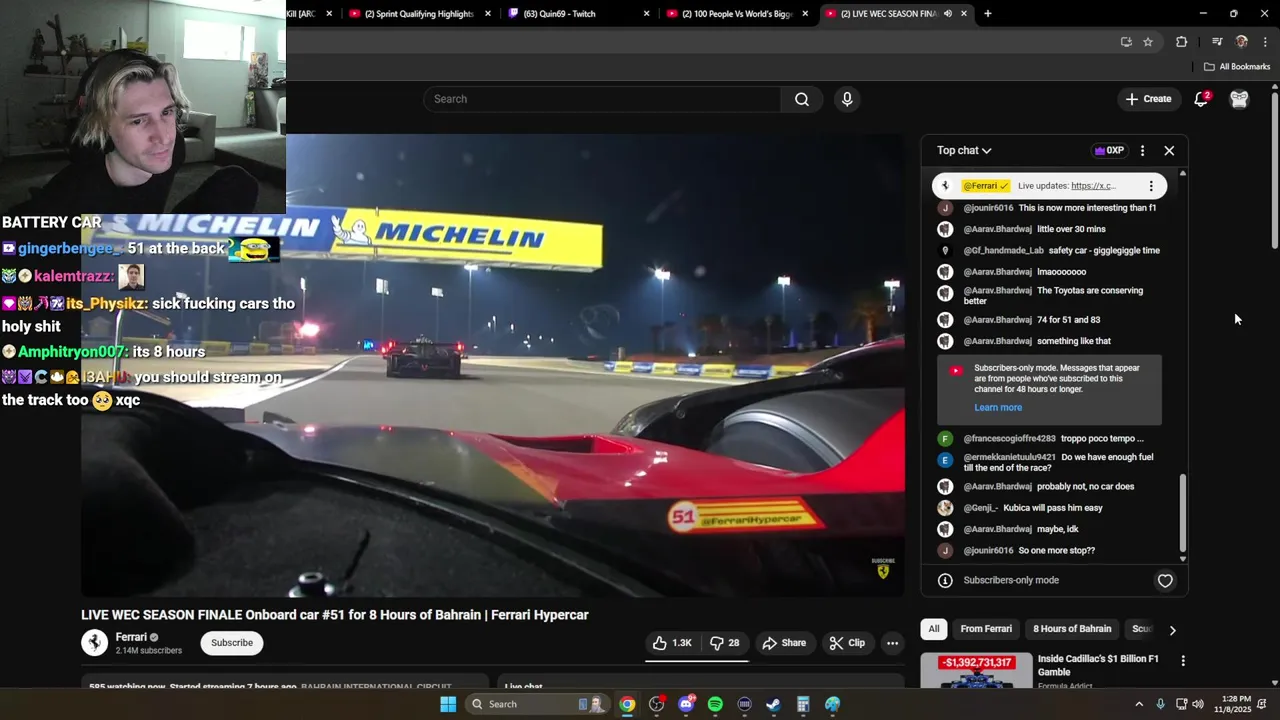Image resolution: width=1280 pixels, height=720 pixels.
Task: Switch to the Quin69 Twitch tab
Action: click(560, 14)
